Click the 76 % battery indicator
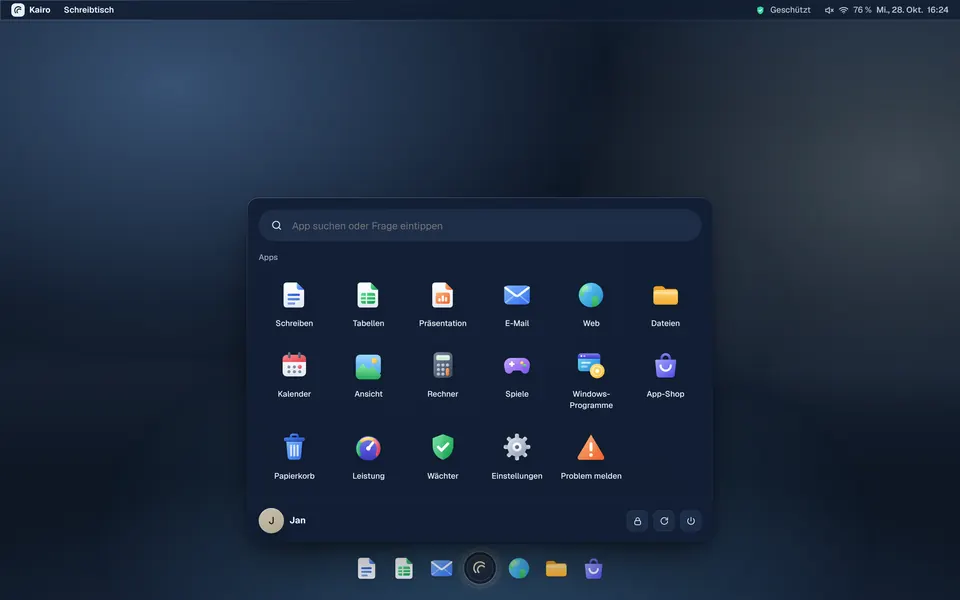 pos(862,10)
